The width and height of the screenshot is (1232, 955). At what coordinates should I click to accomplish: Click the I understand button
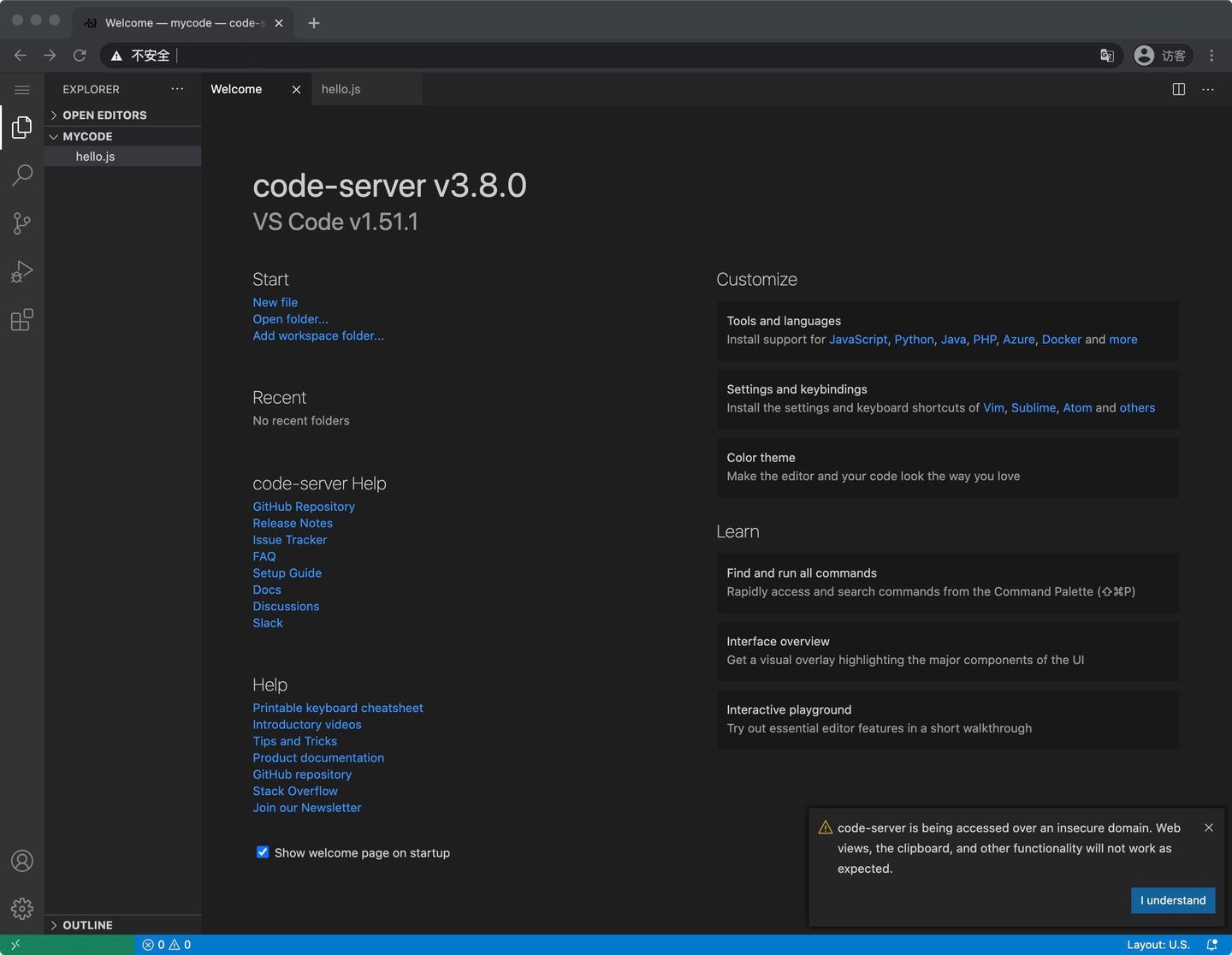[1172, 900]
